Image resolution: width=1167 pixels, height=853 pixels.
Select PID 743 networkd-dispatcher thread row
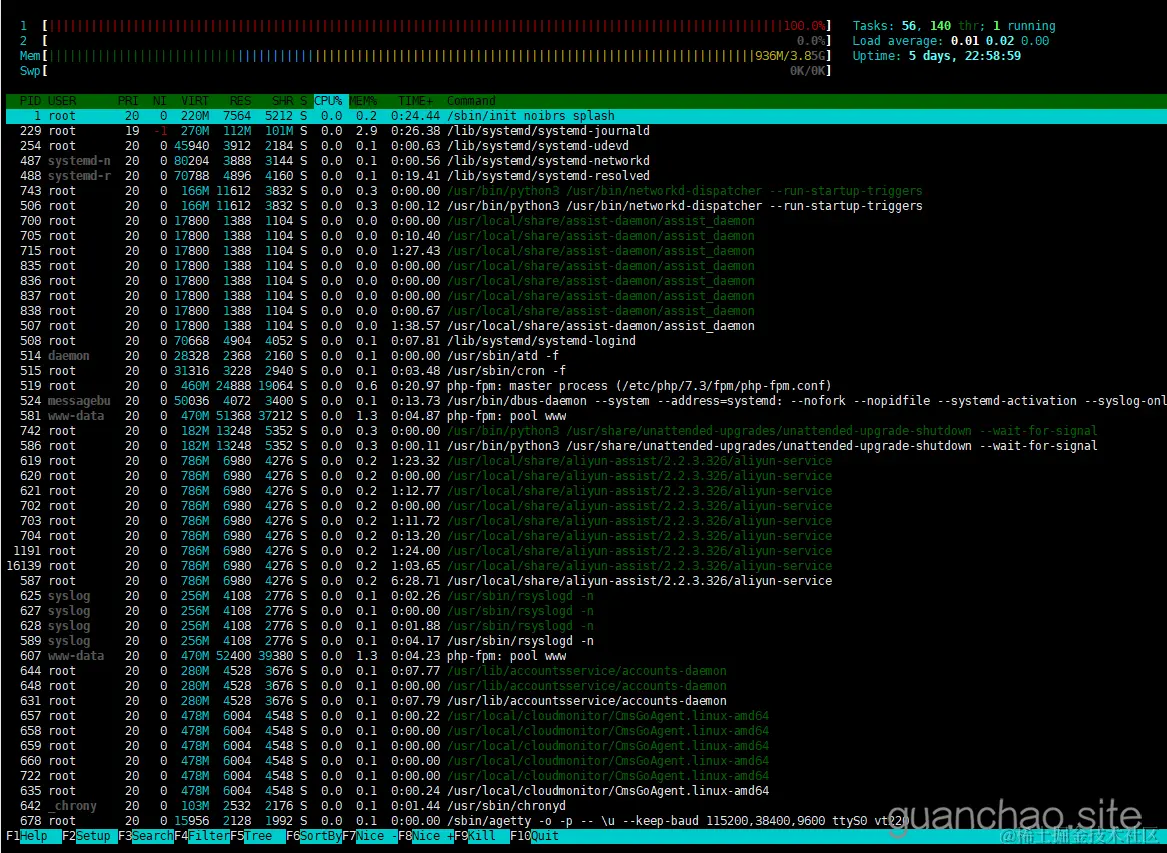[x=586, y=191]
